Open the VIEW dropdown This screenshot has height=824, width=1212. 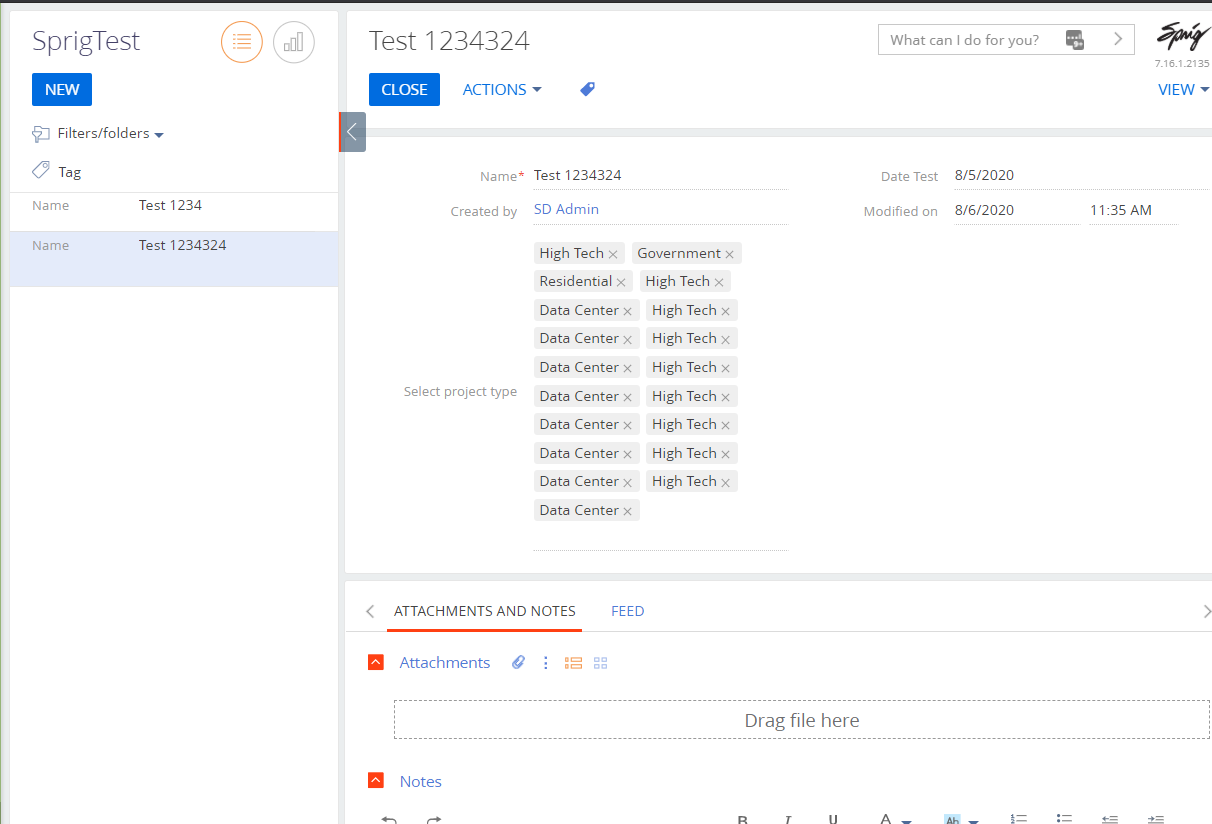tap(1183, 89)
